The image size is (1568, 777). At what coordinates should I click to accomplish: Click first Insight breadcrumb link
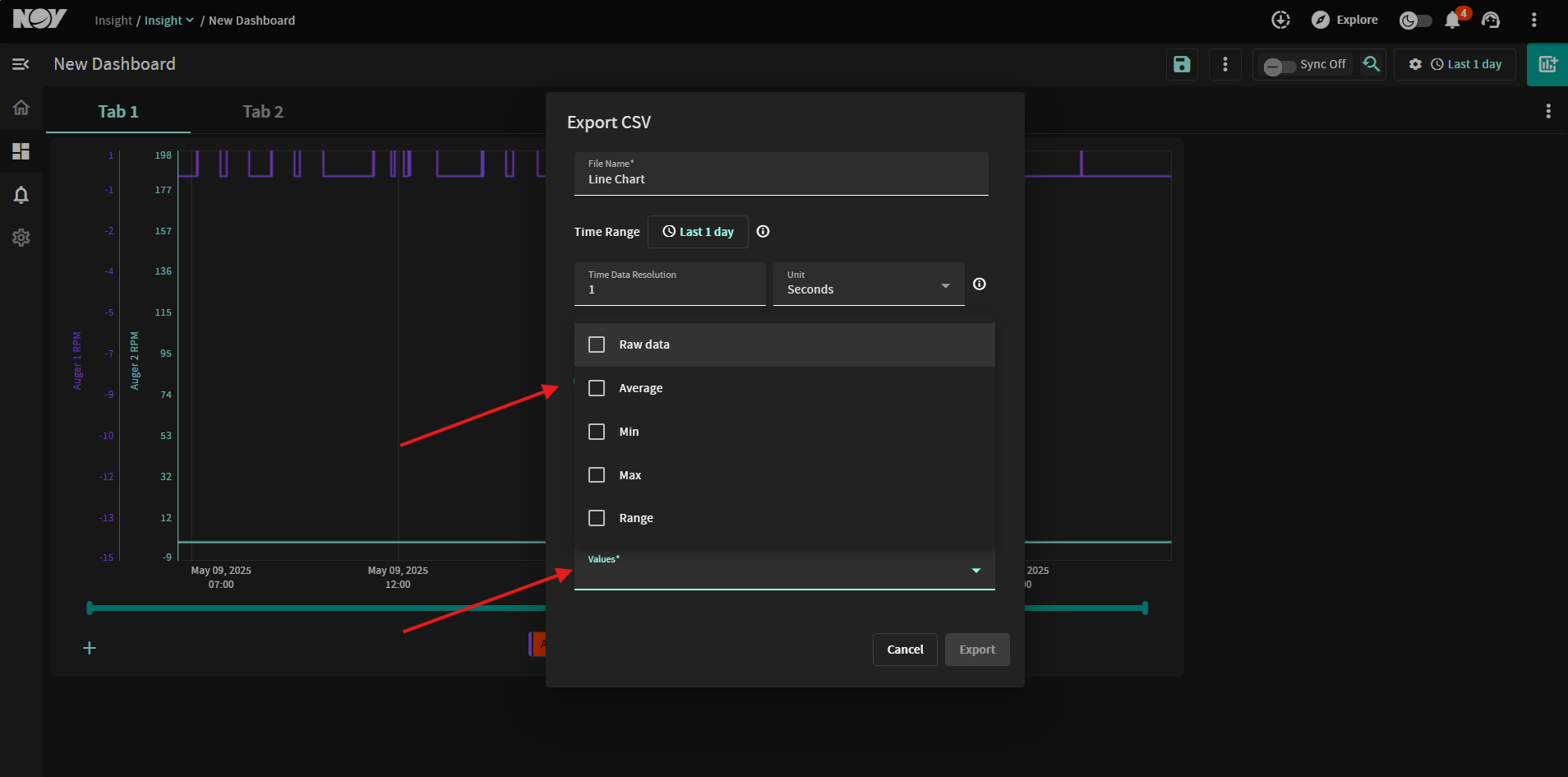tap(113, 21)
